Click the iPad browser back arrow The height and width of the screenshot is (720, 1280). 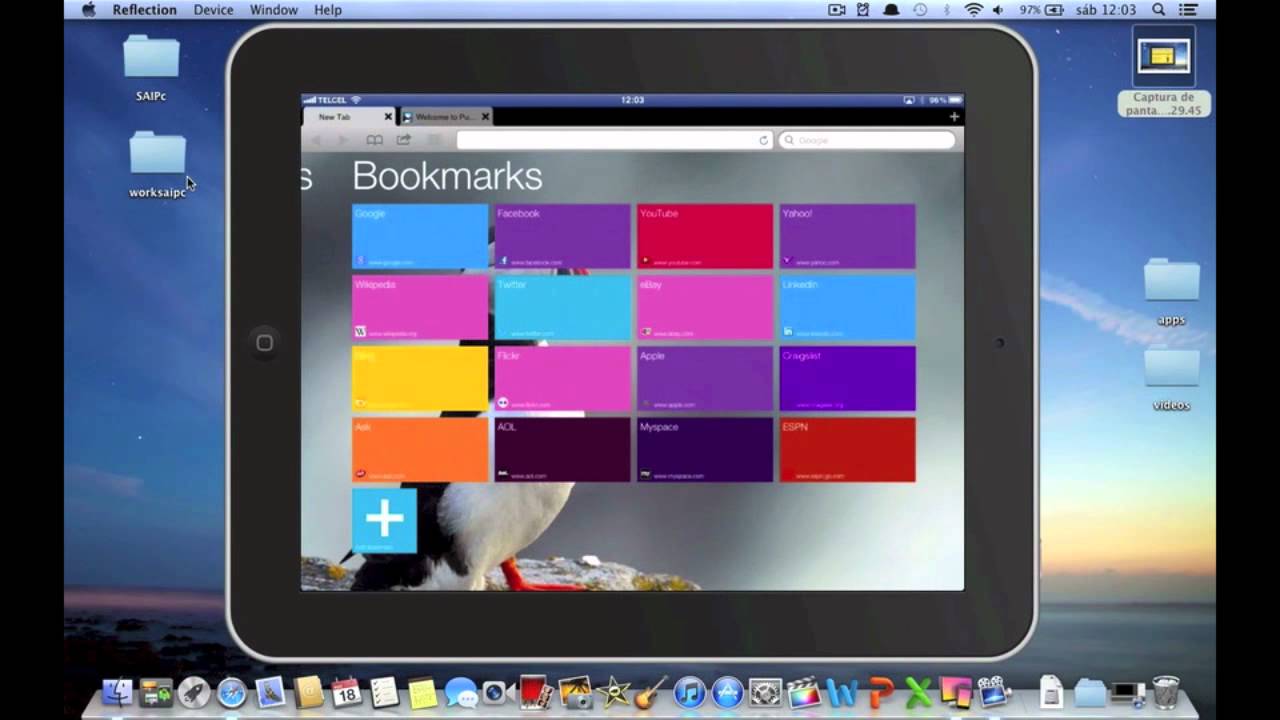pos(316,141)
